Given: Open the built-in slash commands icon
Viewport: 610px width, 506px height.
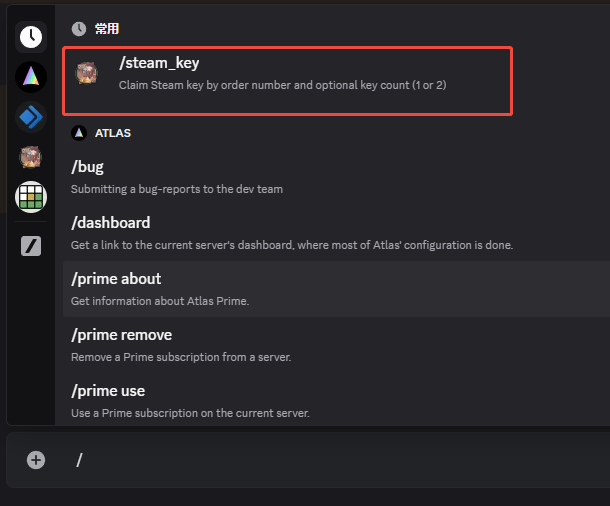Looking at the screenshot, I should click(31, 246).
